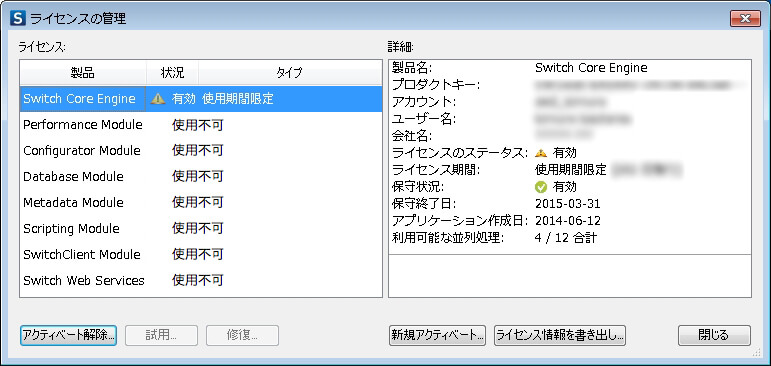Click green check icon beside 保守状況
This screenshot has height=366, width=771.
tap(540, 187)
